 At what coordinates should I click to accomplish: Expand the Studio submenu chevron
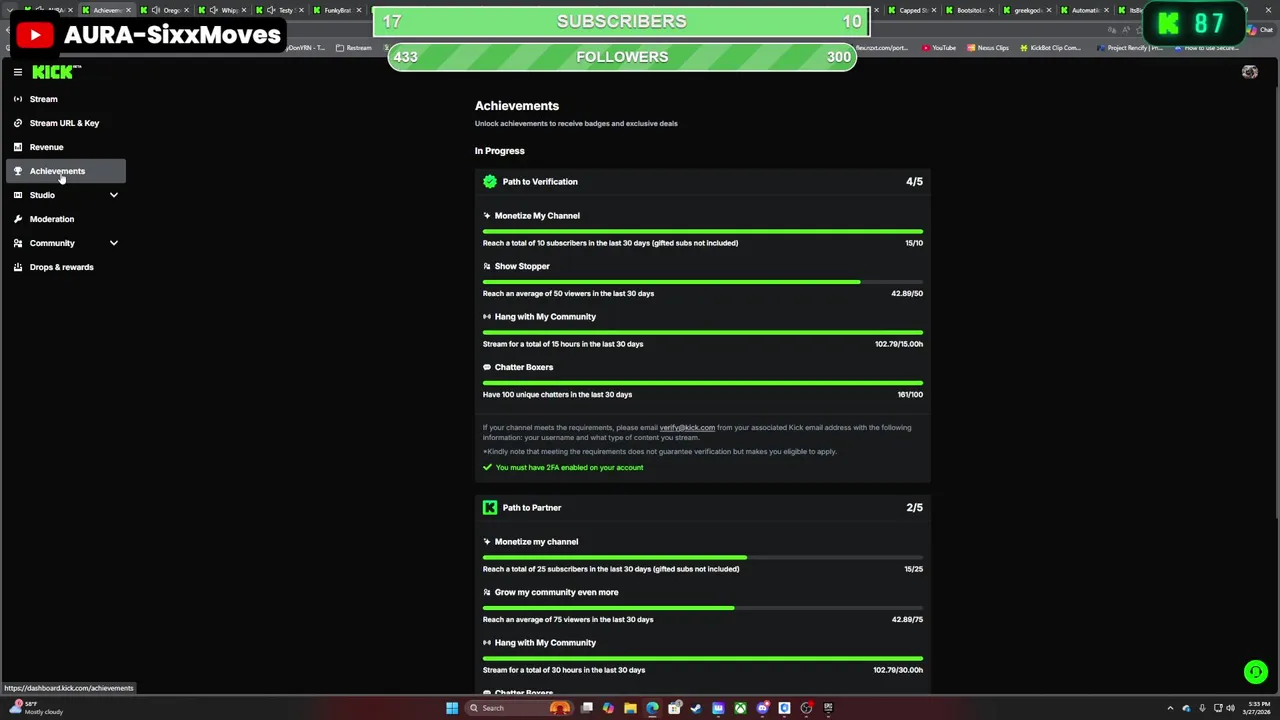[114, 195]
